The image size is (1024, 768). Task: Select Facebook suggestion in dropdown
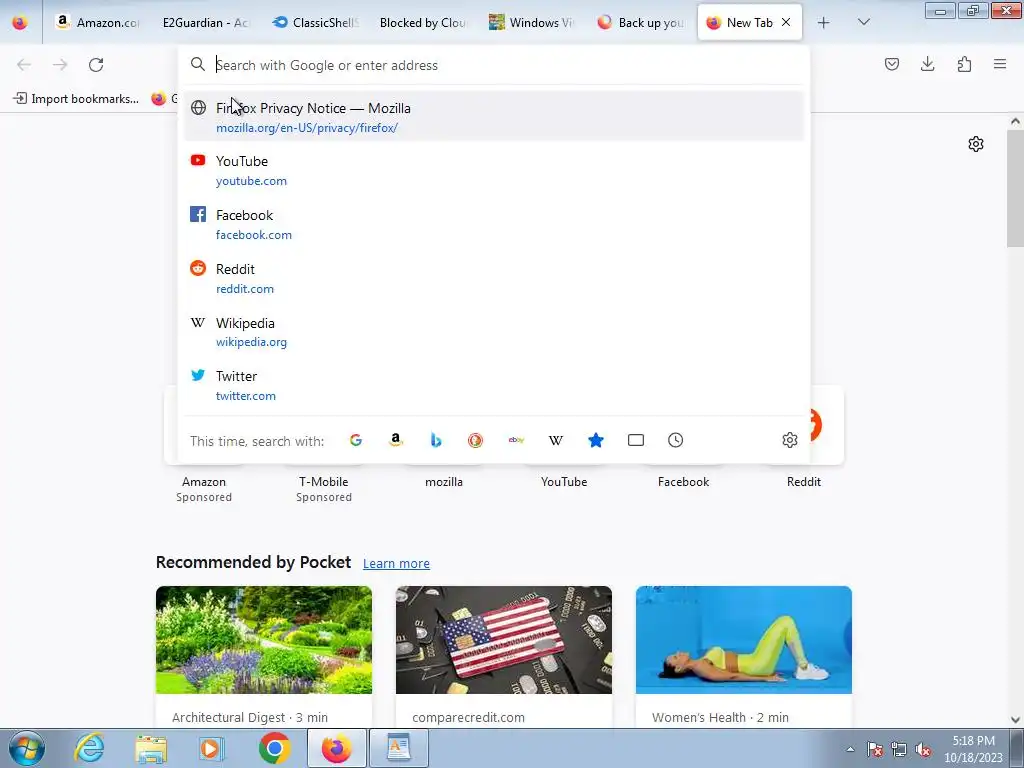(494, 224)
